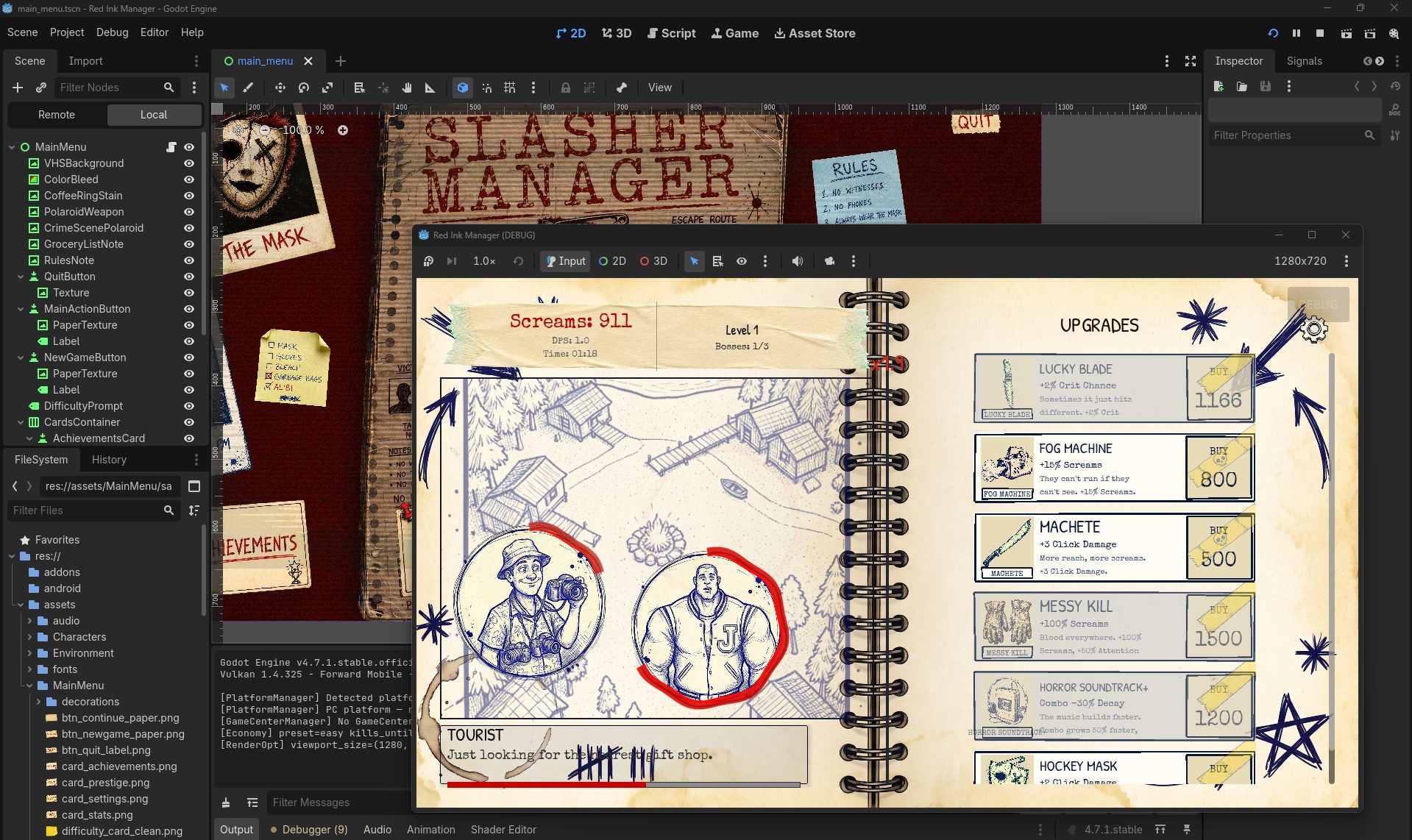Pause the running project

(x=1296, y=33)
